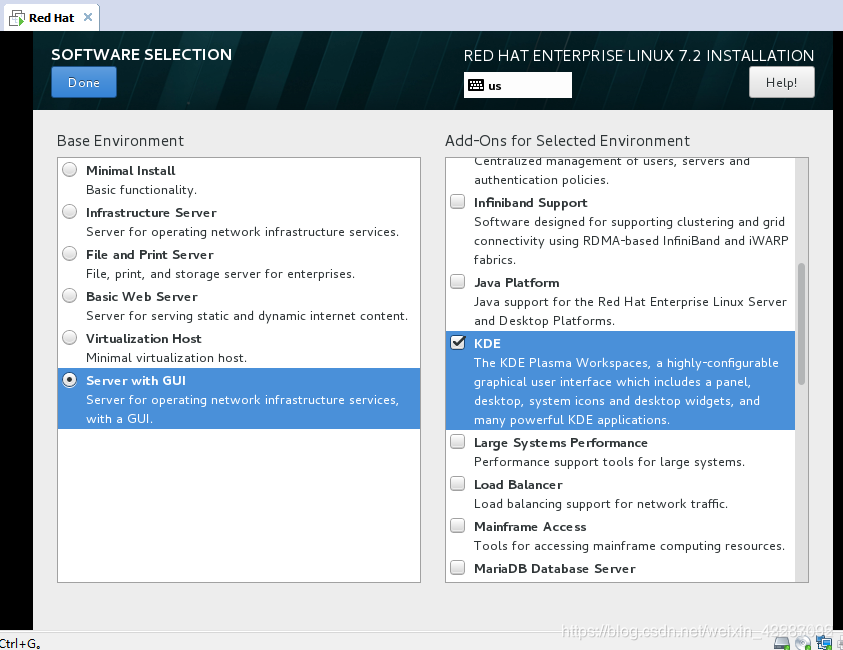The image size is (843, 650).
Task: Click the Infiniband Support label text
Action: (531, 203)
